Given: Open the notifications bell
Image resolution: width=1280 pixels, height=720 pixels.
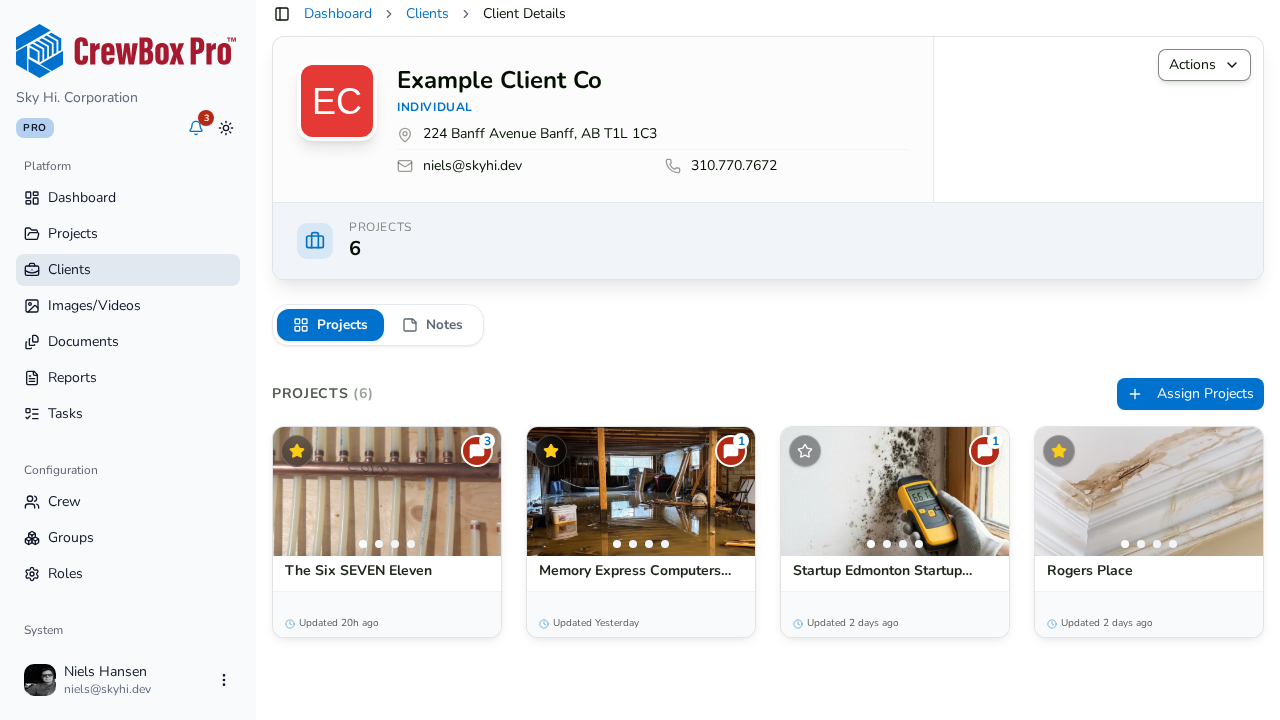Looking at the screenshot, I should pyautogui.click(x=196, y=128).
